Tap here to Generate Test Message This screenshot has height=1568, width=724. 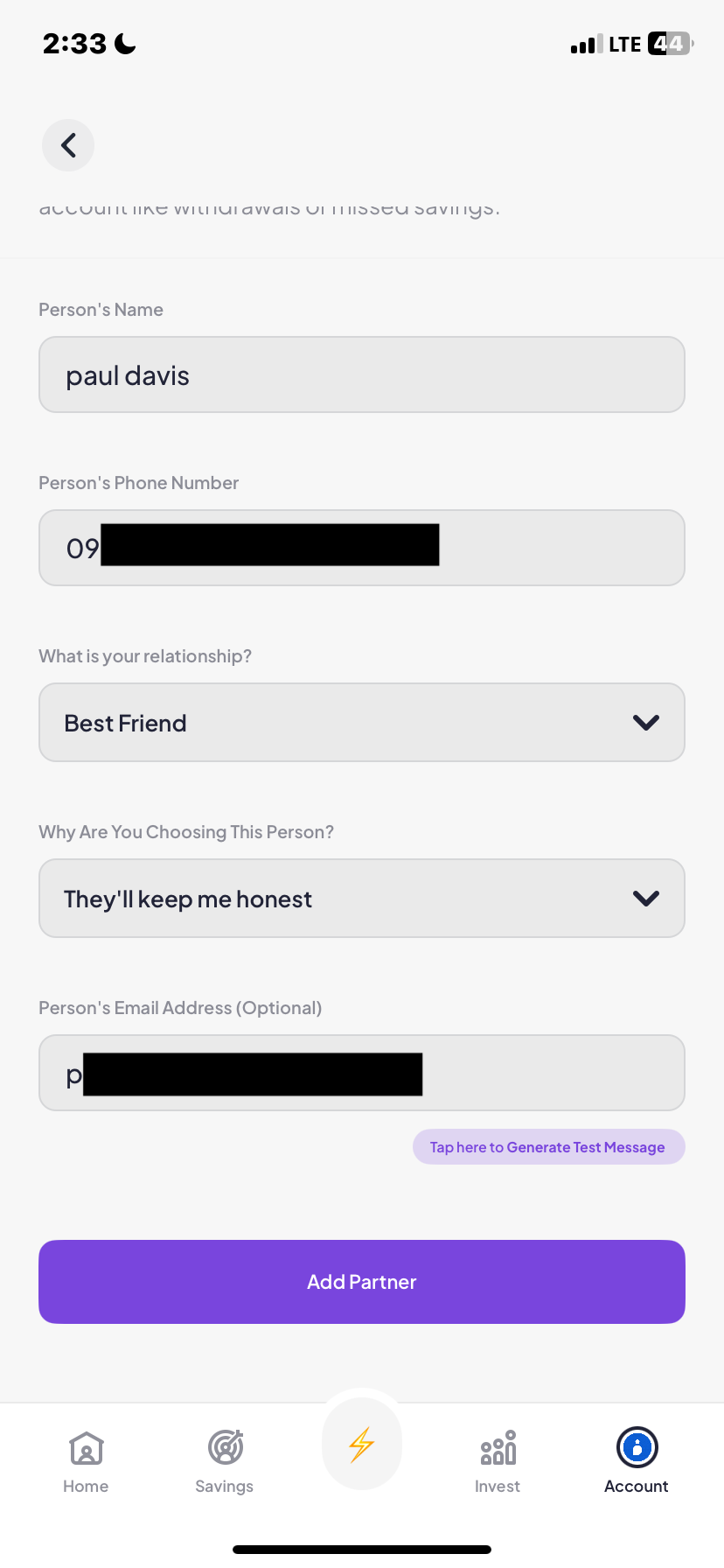point(548,1147)
